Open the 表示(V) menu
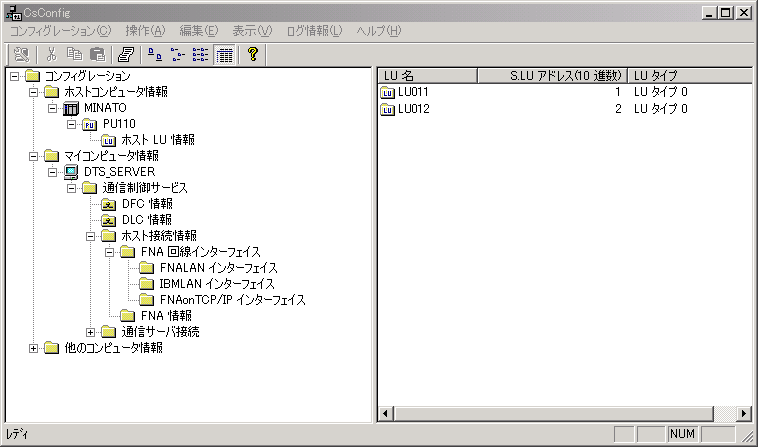The image size is (758, 447). click(x=252, y=31)
